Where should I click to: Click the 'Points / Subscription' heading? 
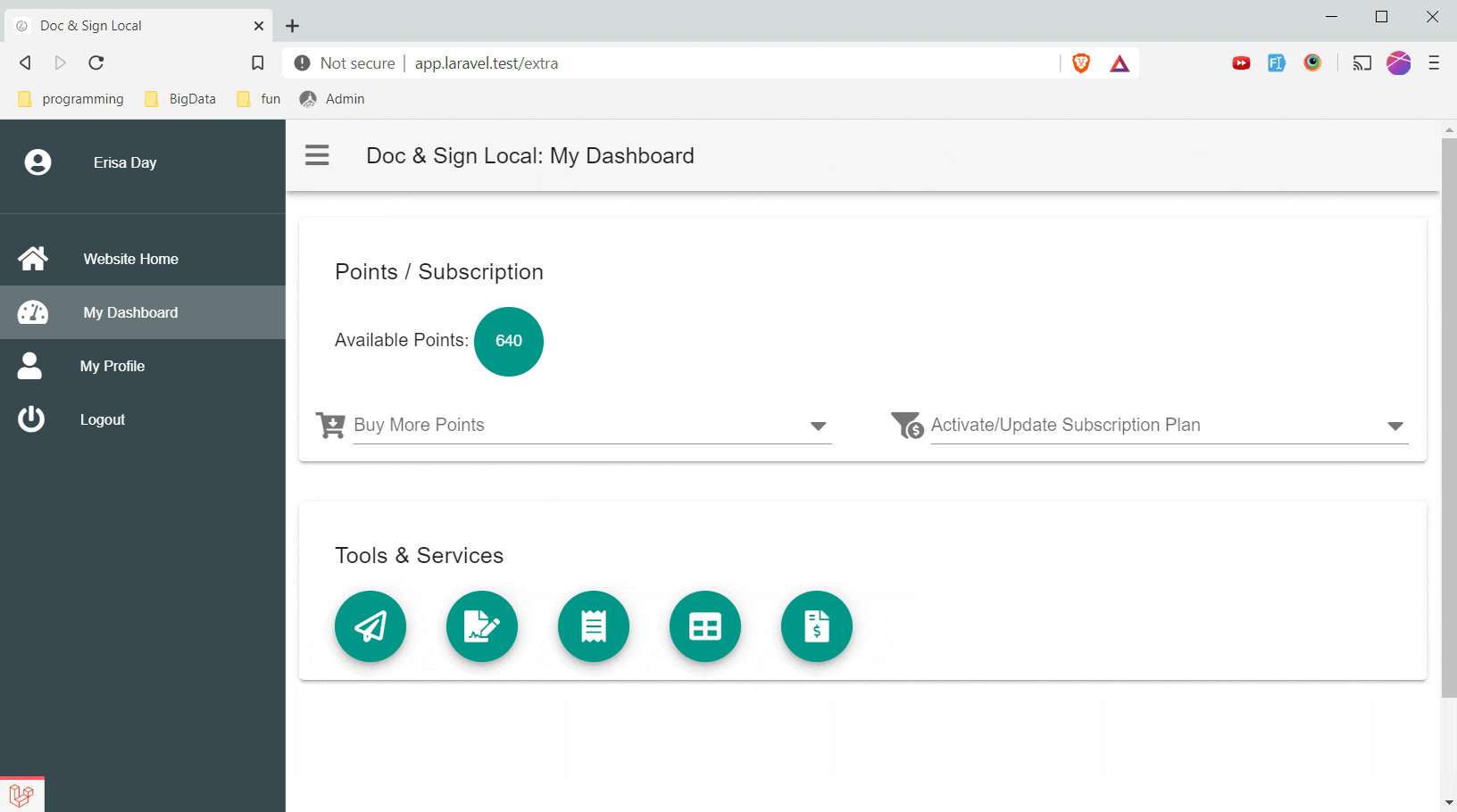tap(439, 271)
